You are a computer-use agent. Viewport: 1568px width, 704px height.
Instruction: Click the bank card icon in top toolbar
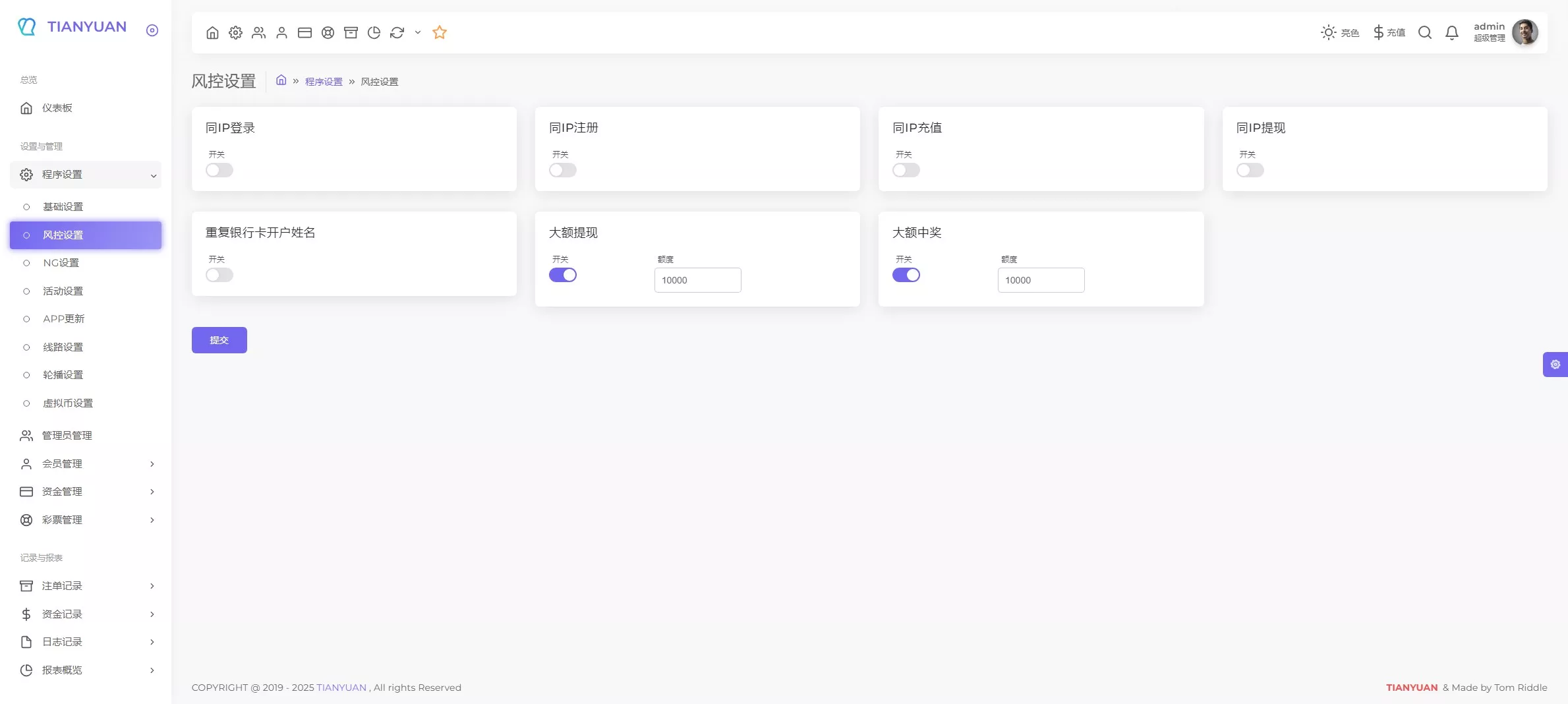tap(305, 32)
